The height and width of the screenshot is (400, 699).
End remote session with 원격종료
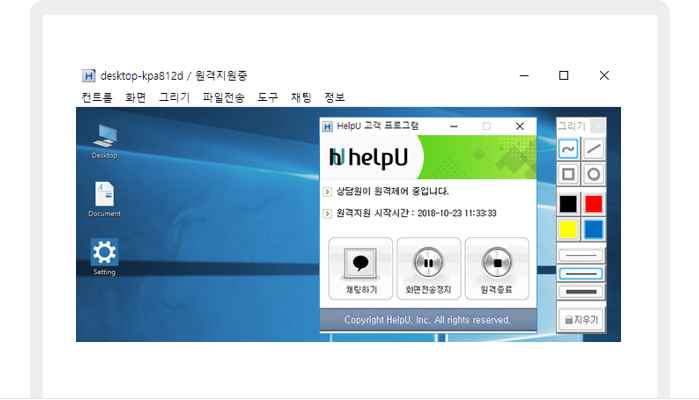(496, 269)
